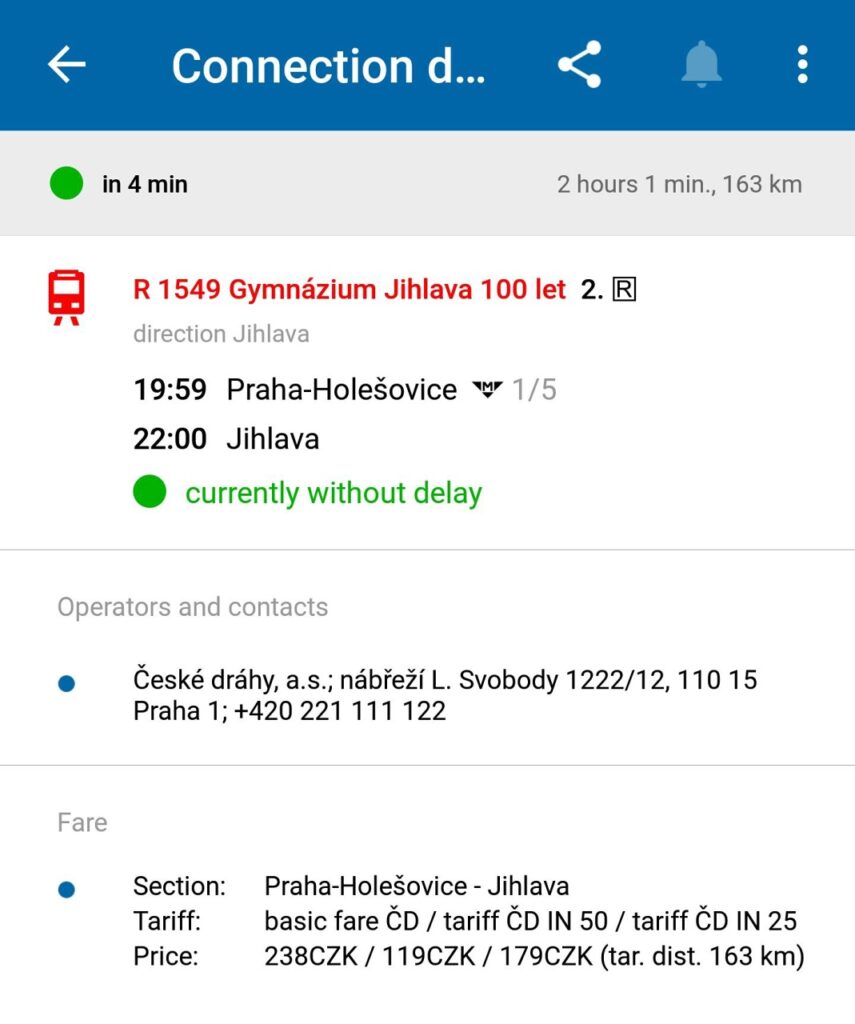Open the three-dot overflow menu

click(801, 65)
